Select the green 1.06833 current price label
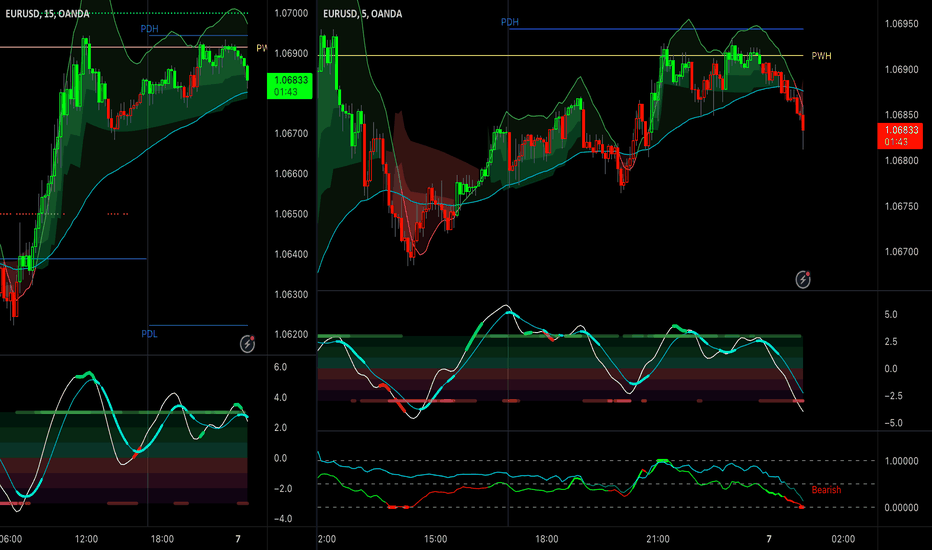932x550 pixels. click(x=289, y=86)
